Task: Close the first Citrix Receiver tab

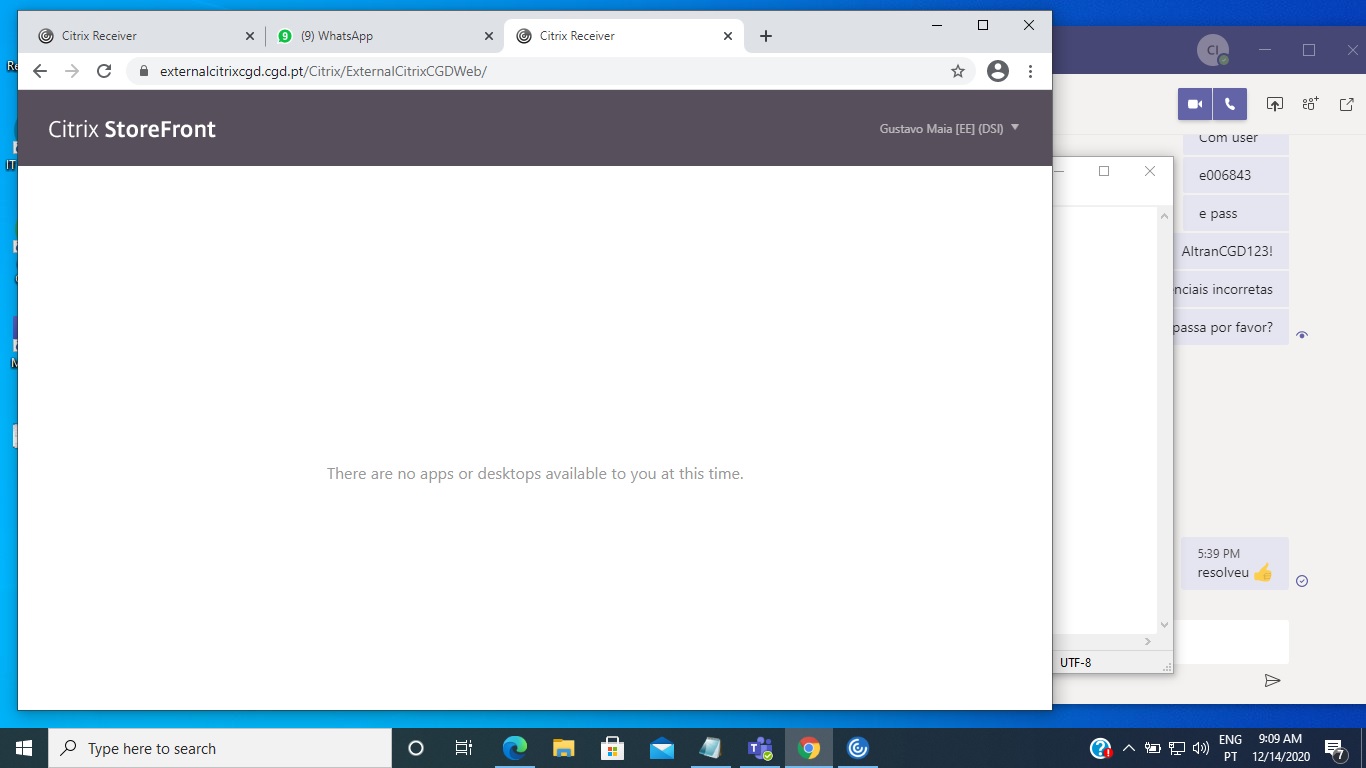Action: pyautogui.click(x=250, y=36)
